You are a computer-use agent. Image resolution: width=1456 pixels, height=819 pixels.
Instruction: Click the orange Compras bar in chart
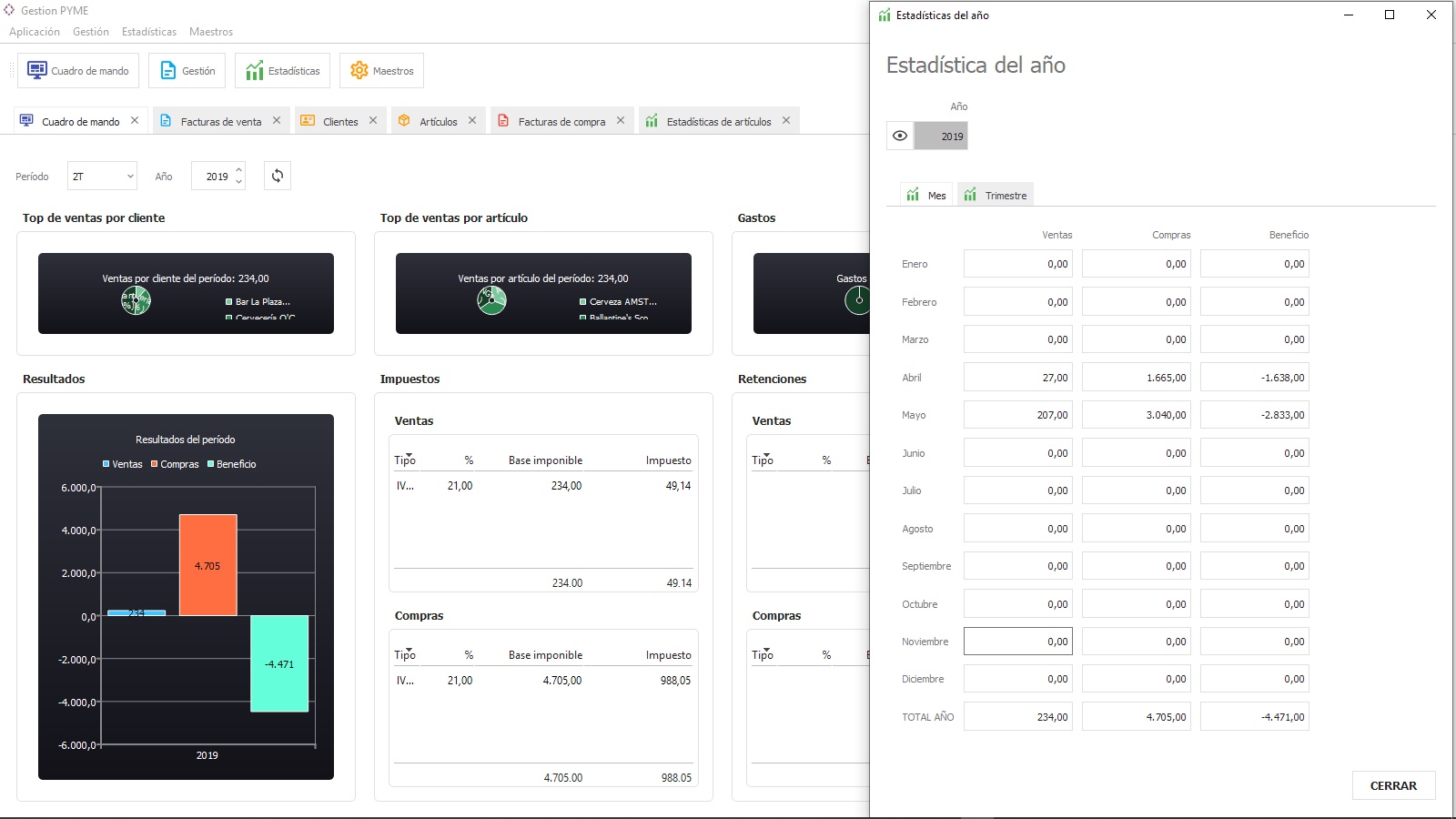[207, 565]
